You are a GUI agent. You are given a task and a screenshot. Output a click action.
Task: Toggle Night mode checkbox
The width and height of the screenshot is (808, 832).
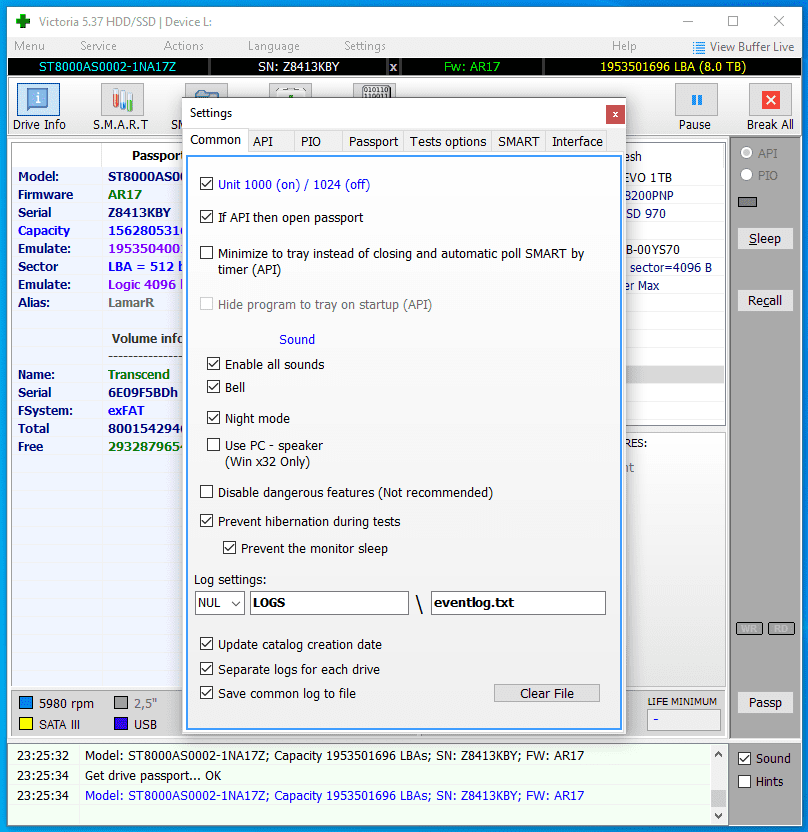[213, 418]
